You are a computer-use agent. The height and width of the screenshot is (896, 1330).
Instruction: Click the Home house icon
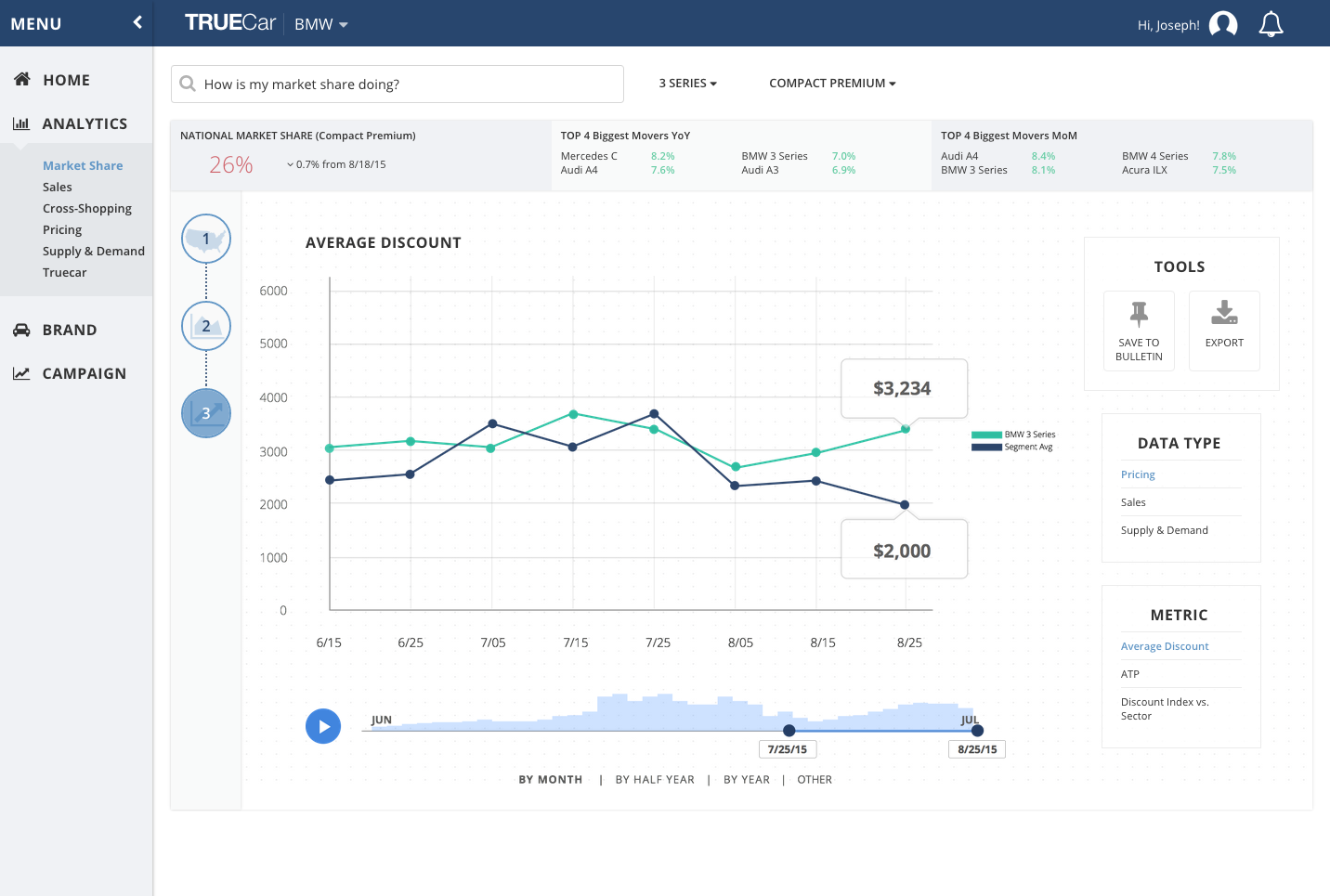click(22, 79)
